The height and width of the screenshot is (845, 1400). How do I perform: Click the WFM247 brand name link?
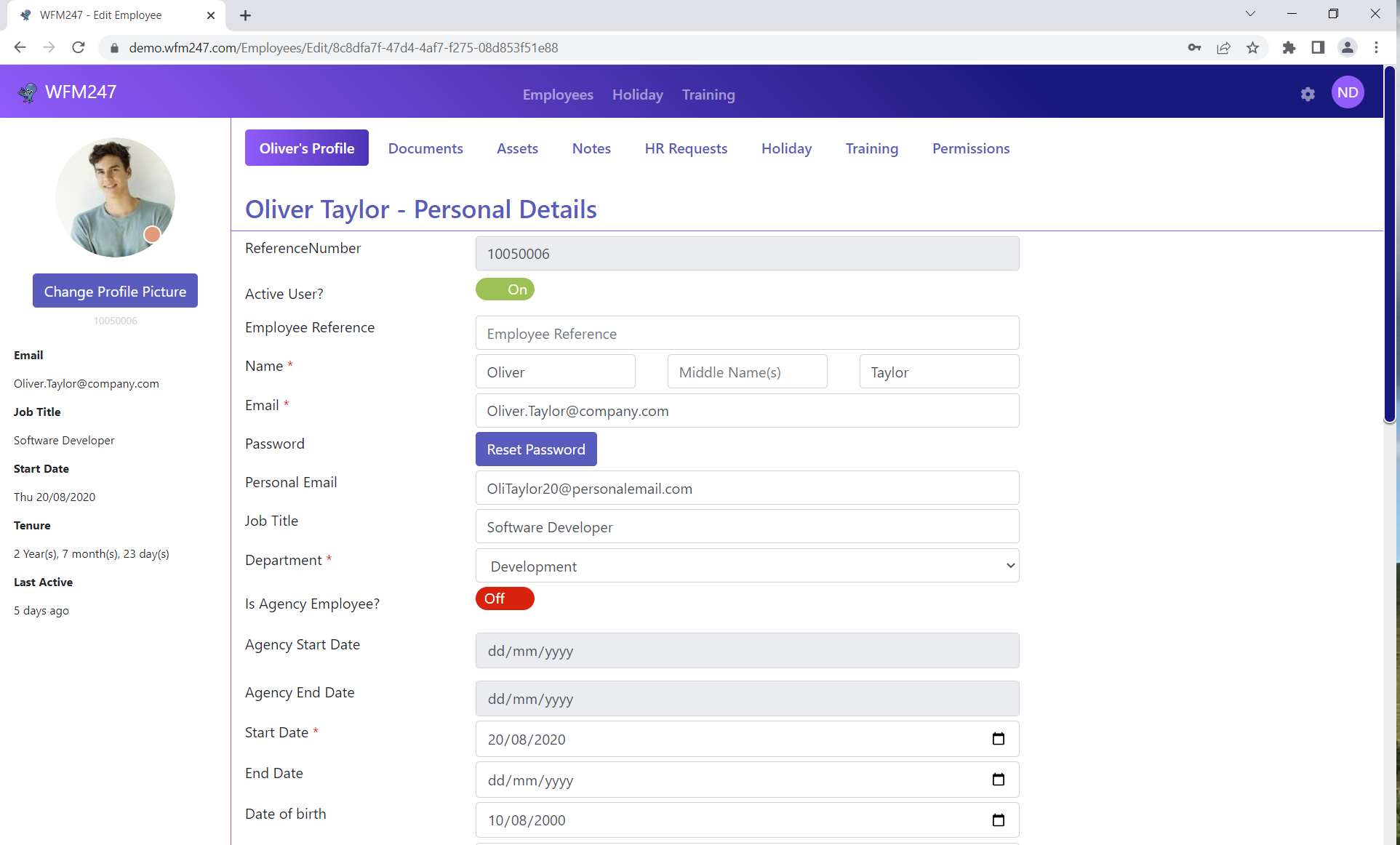(81, 92)
